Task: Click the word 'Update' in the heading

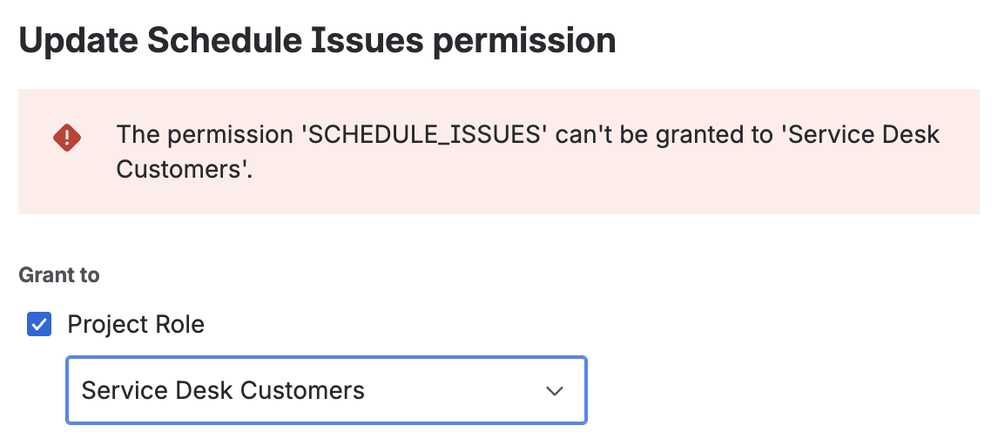Action: pyautogui.click(x=78, y=41)
